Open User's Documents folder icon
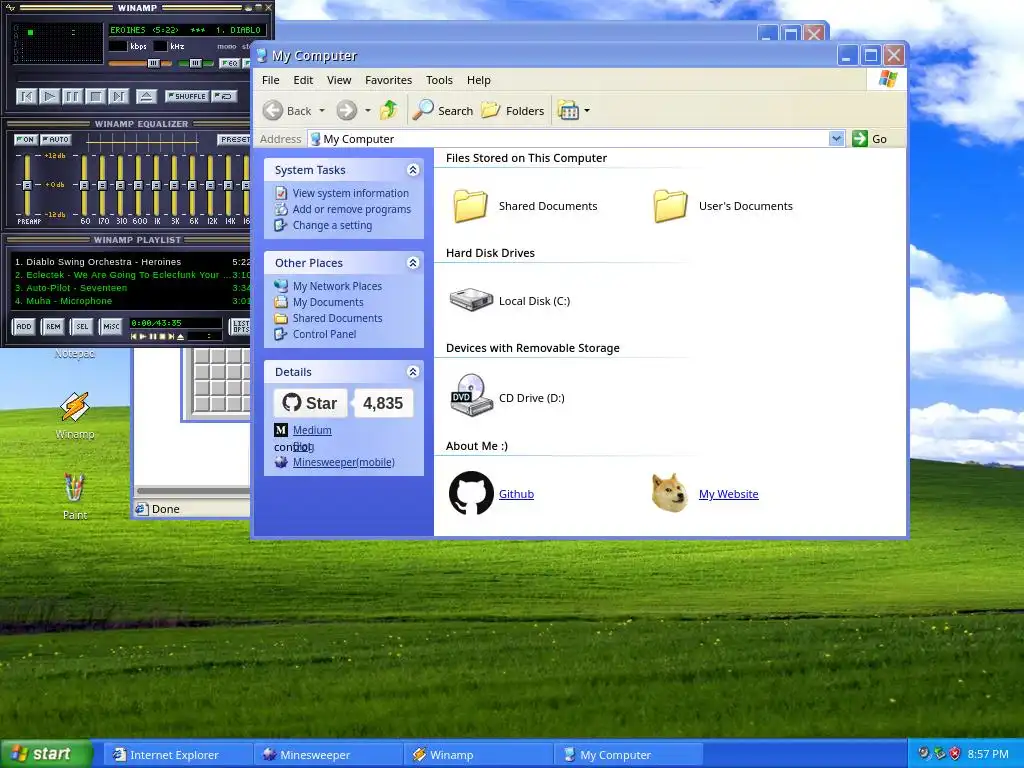 tap(671, 206)
